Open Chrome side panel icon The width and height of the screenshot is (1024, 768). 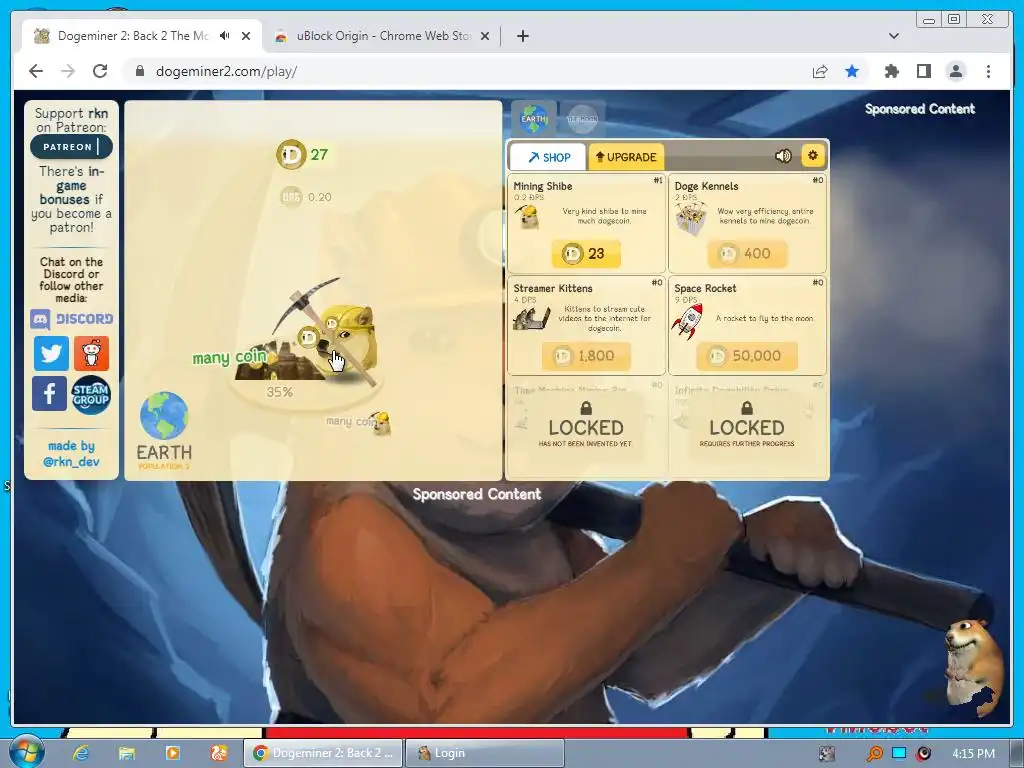click(923, 71)
